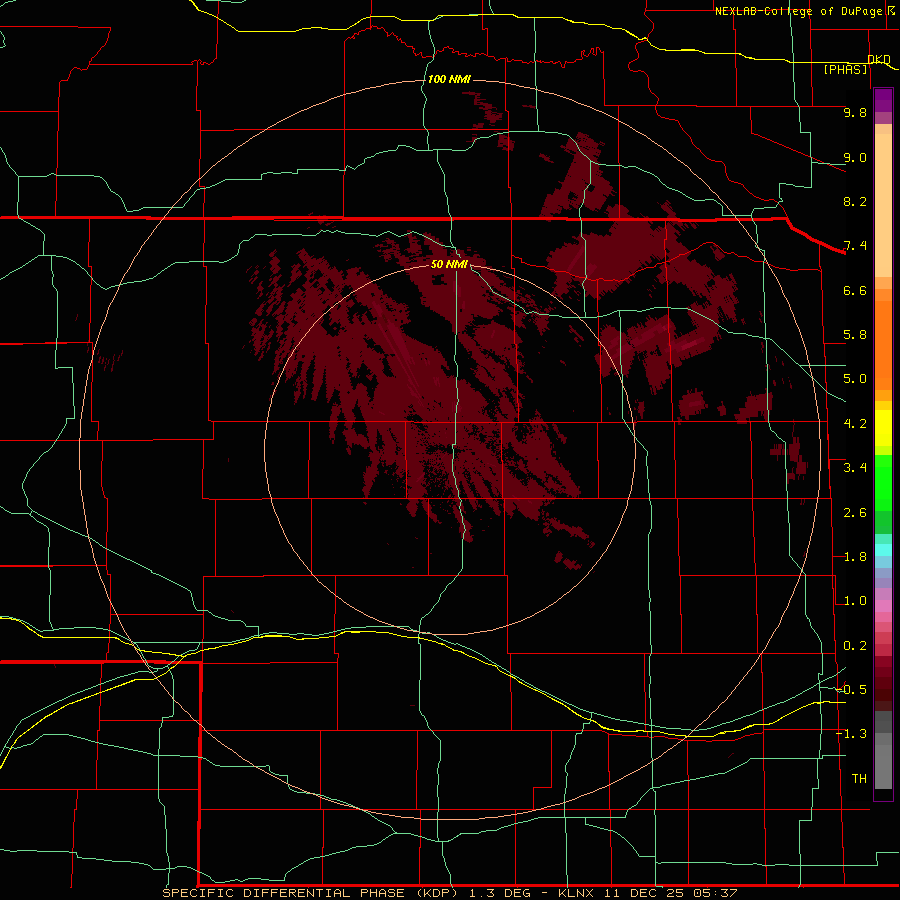Click the 0.2 color scale value
This screenshot has height=900, width=900.
coord(855,646)
